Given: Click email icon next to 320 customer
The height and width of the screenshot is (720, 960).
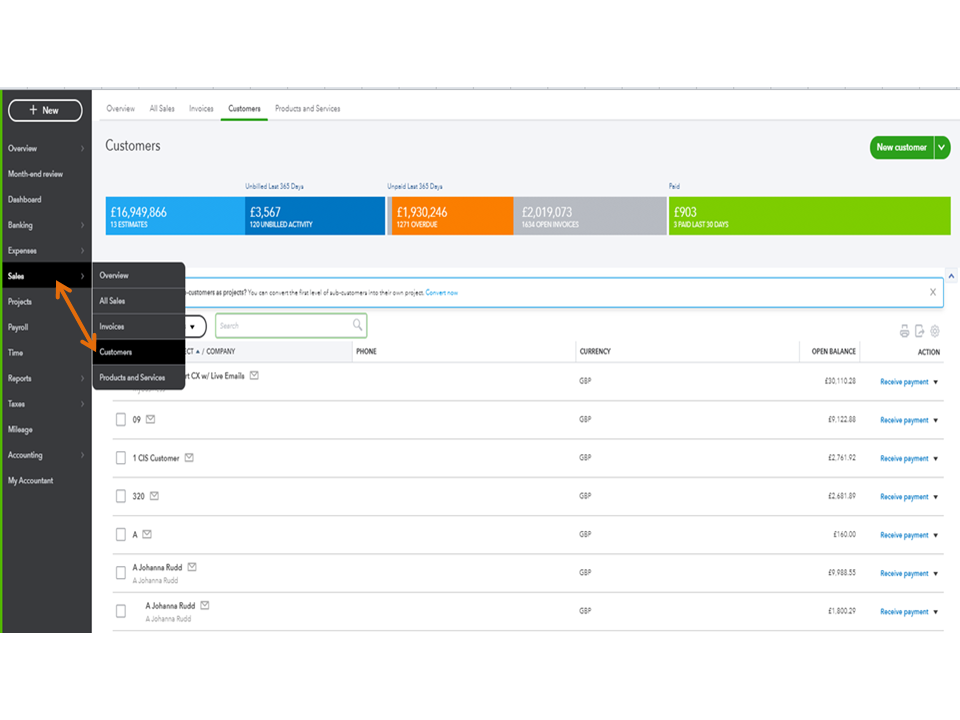Looking at the screenshot, I should click(x=154, y=496).
